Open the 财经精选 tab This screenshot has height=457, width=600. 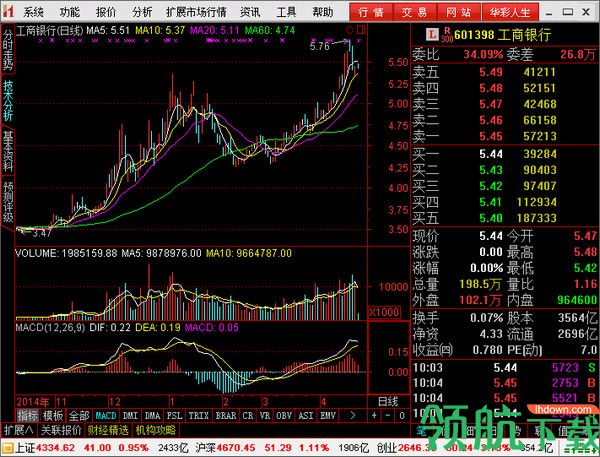coord(108,430)
